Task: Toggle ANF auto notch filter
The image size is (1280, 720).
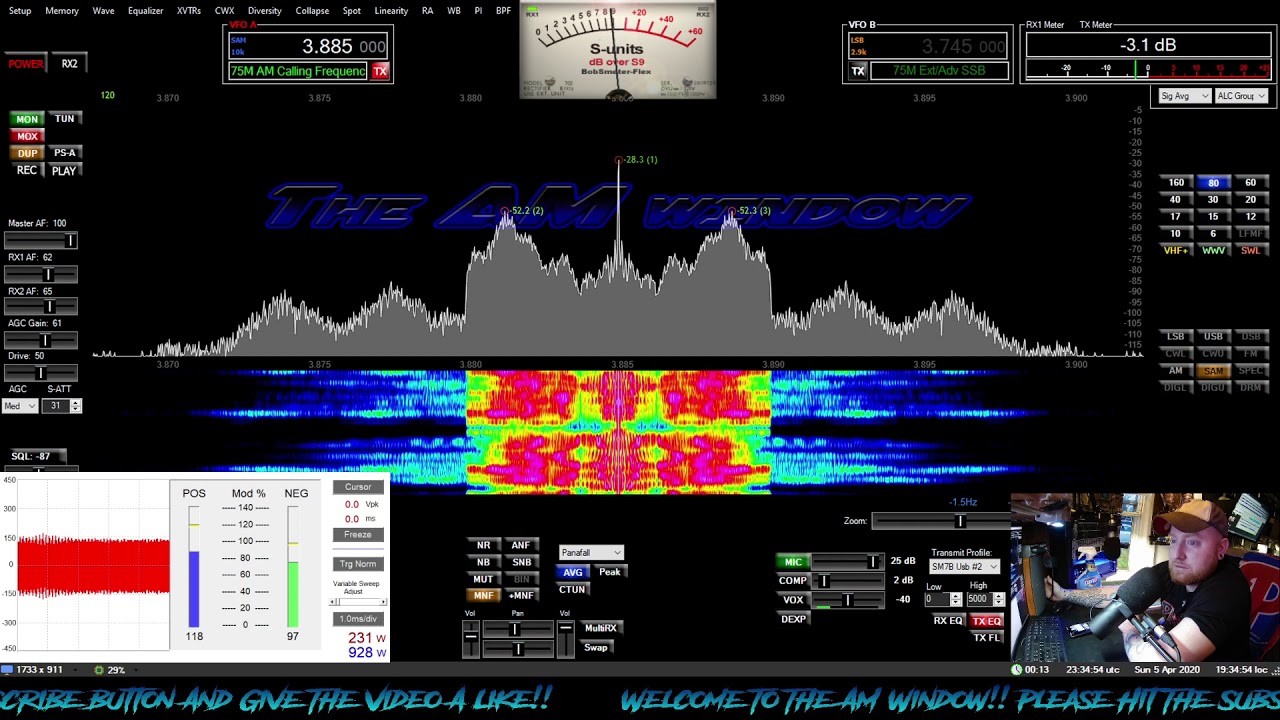Action: (x=521, y=546)
